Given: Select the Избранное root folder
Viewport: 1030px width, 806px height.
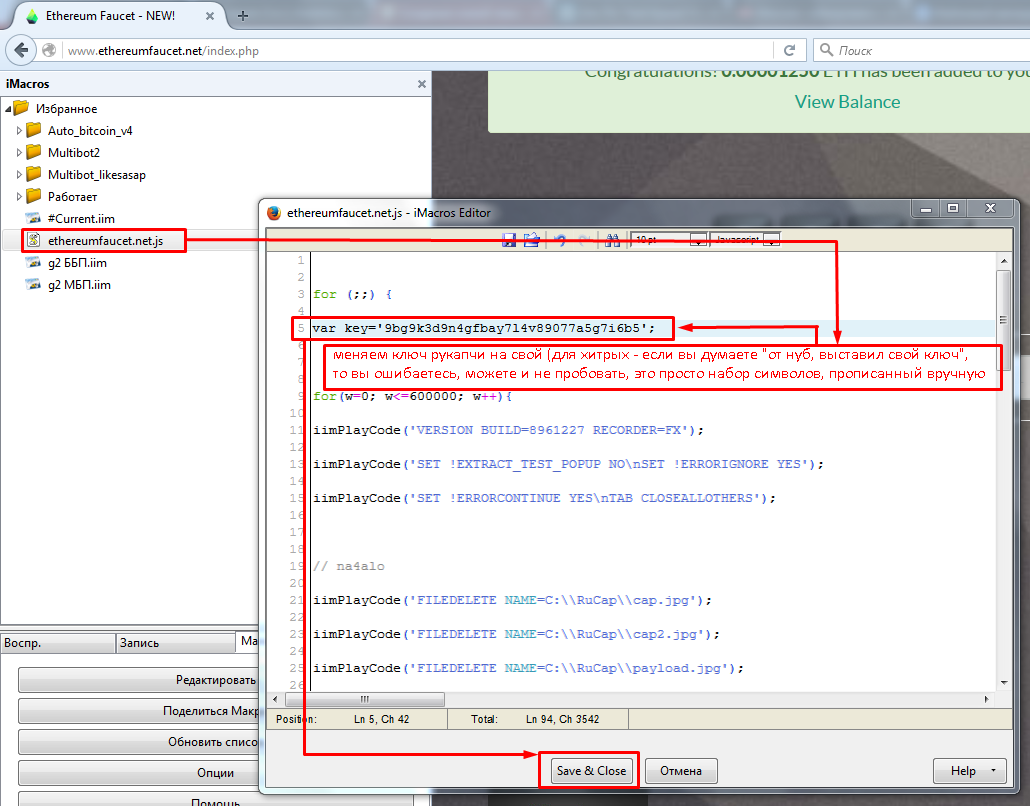Looking at the screenshot, I should coord(66,109).
